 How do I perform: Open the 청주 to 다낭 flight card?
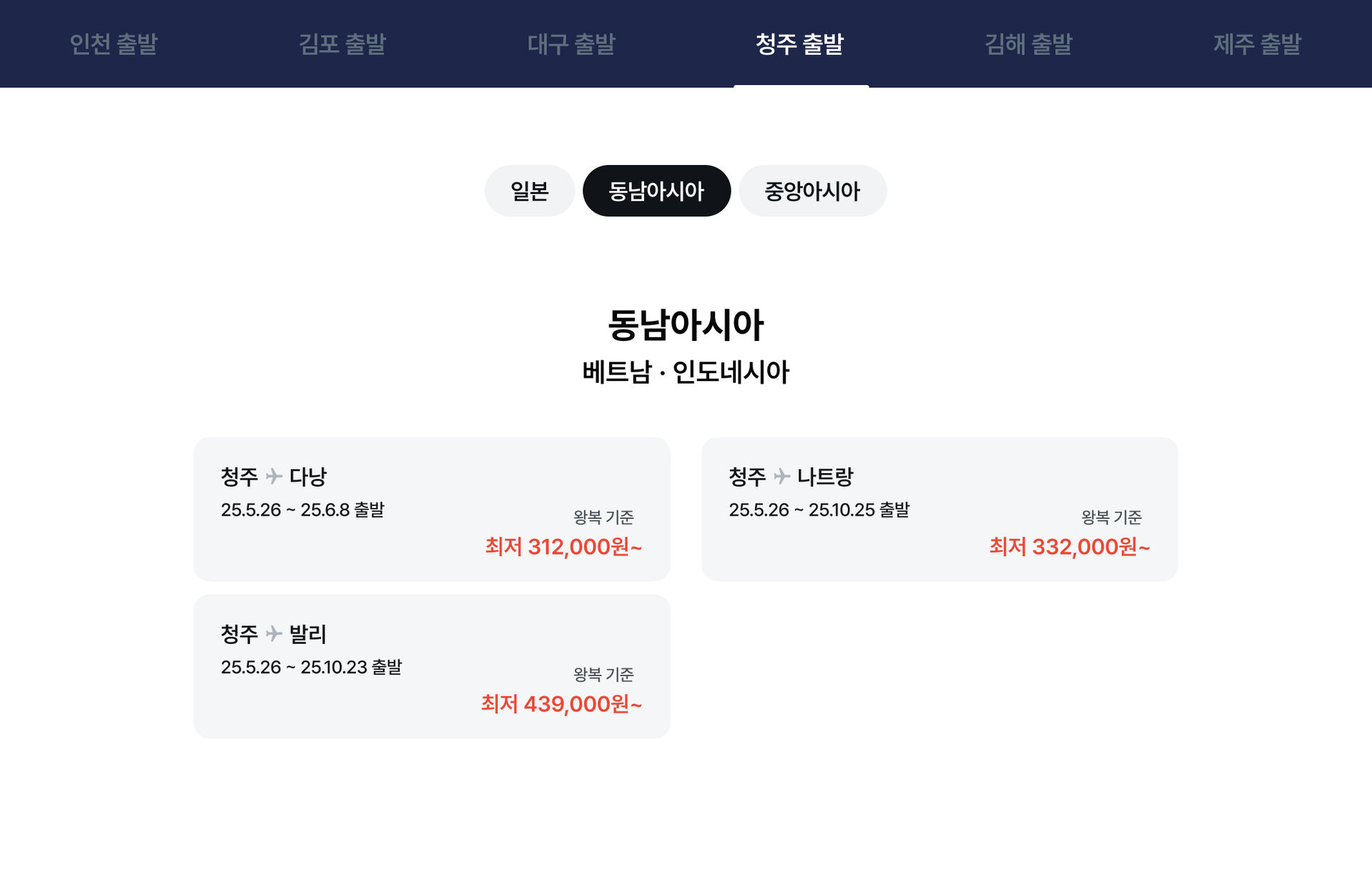tap(431, 509)
